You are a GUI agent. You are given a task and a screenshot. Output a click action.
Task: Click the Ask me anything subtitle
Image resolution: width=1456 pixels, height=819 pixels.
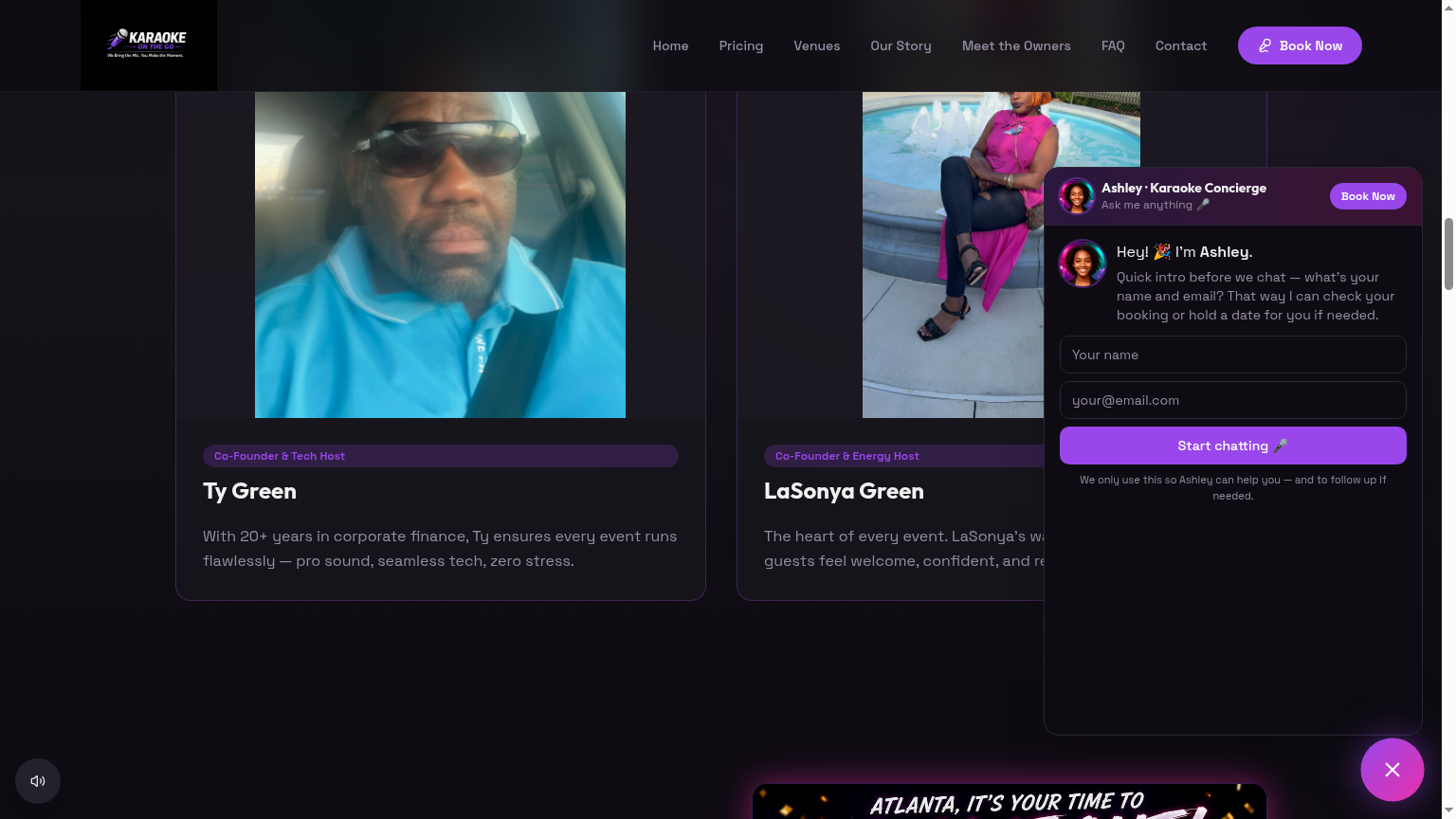click(1156, 205)
